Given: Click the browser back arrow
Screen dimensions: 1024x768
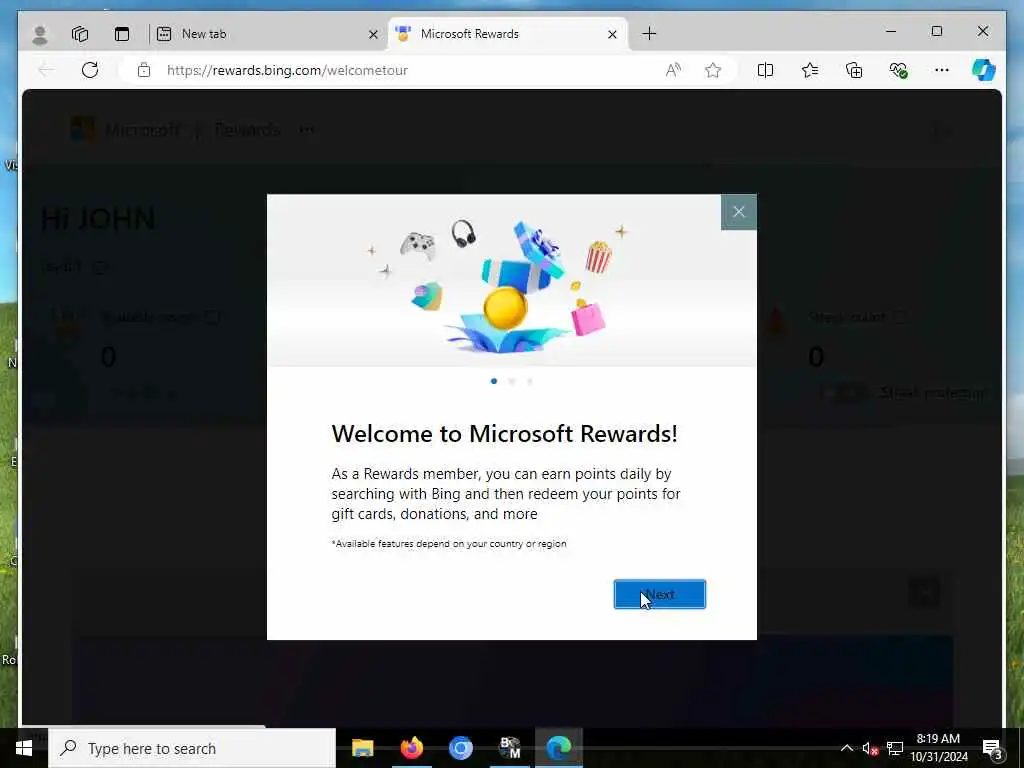Looking at the screenshot, I should [46, 70].
